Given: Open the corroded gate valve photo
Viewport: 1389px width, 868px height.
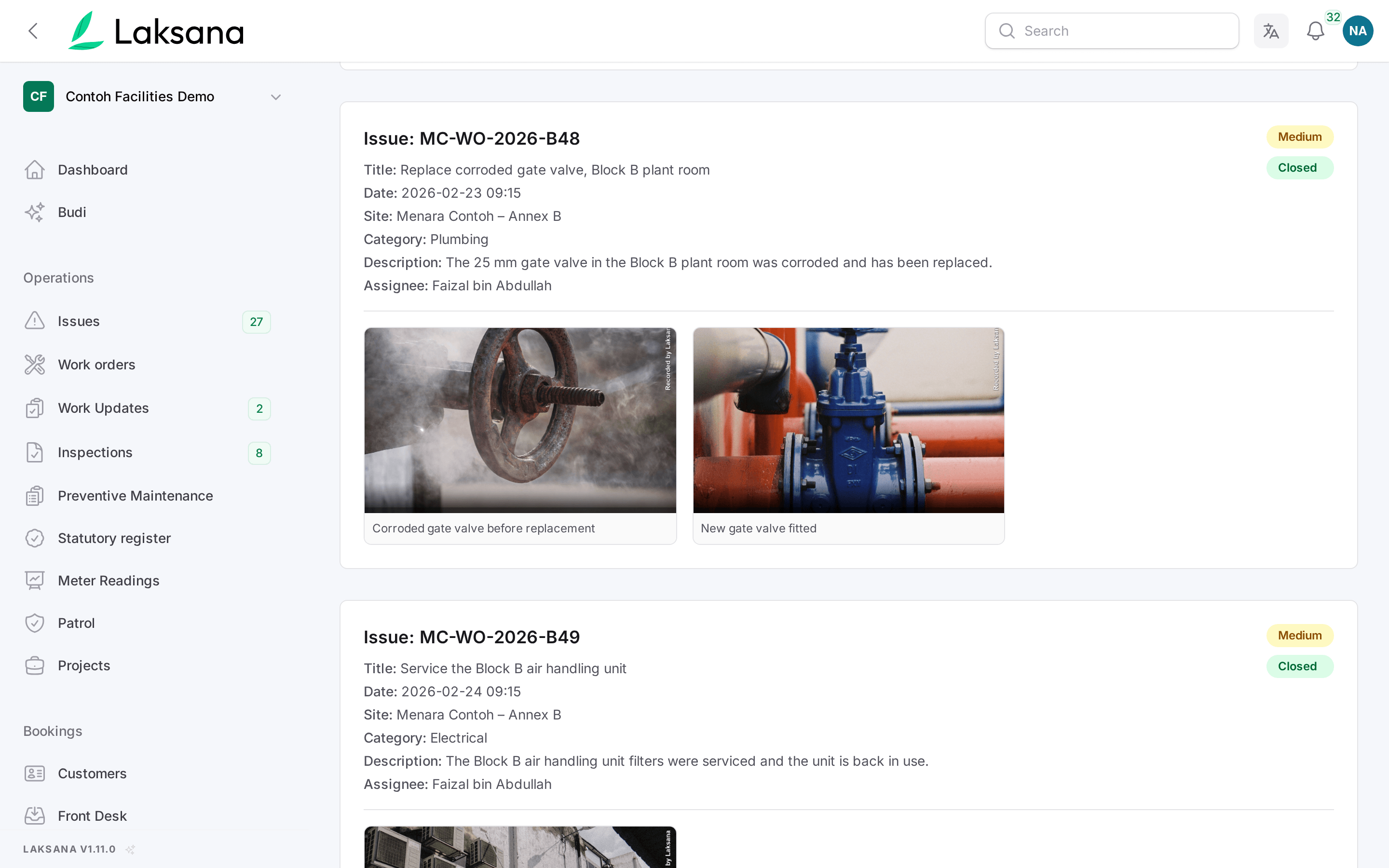Looking at the screenshot, I should [x=520, y=420].
